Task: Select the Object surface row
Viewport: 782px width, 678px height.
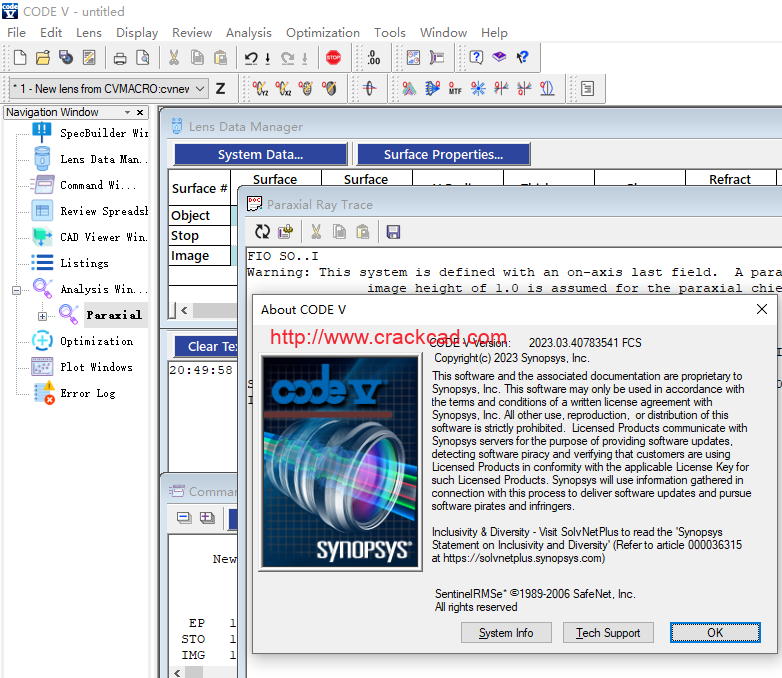Action: point(199,216)
